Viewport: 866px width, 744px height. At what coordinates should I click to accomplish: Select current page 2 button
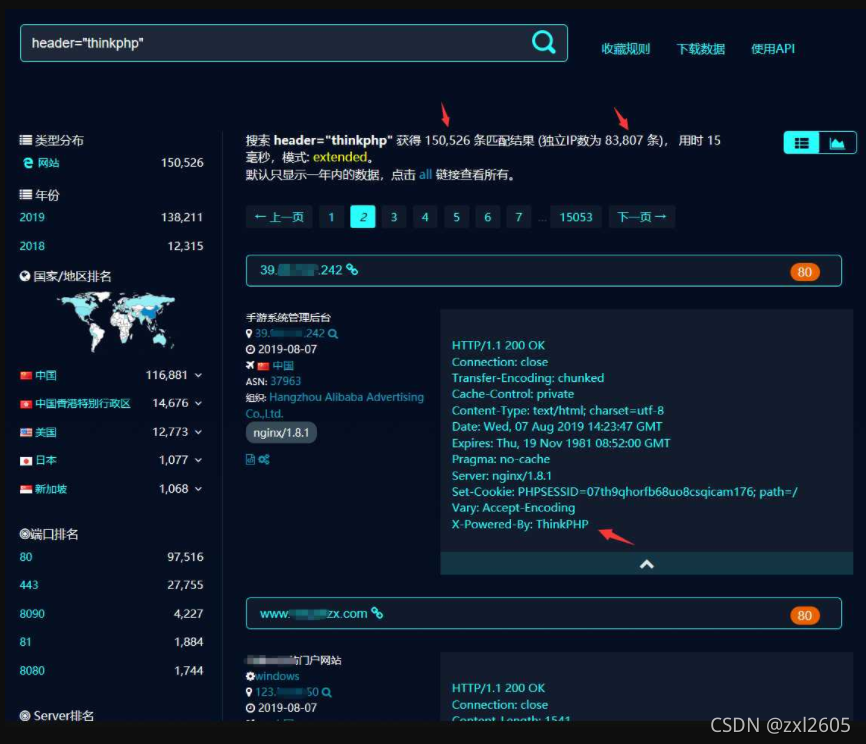tap(363, 217)
